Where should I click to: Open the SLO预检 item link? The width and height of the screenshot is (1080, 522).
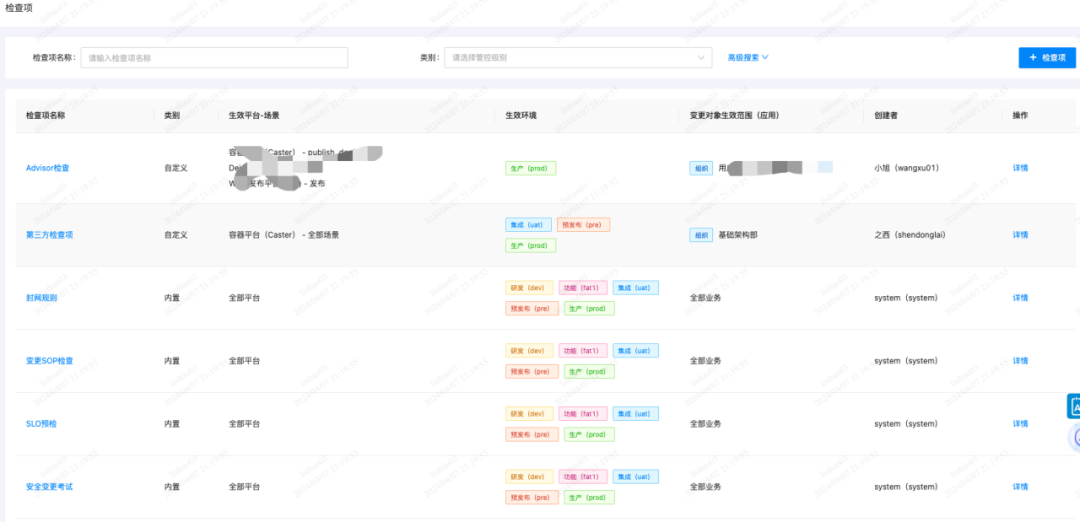pyautogui.click(x=41, y=424)
